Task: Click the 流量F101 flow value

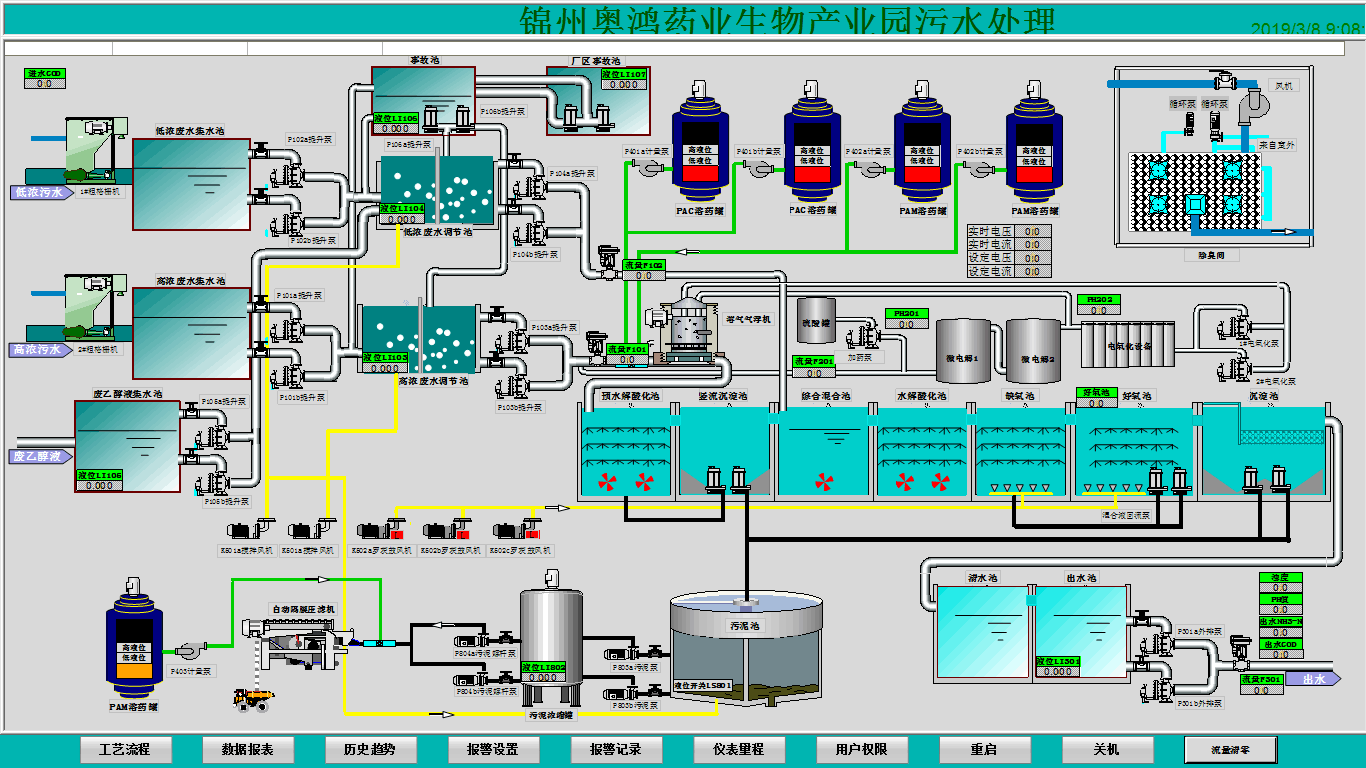Action: click(x=629, y=360)
